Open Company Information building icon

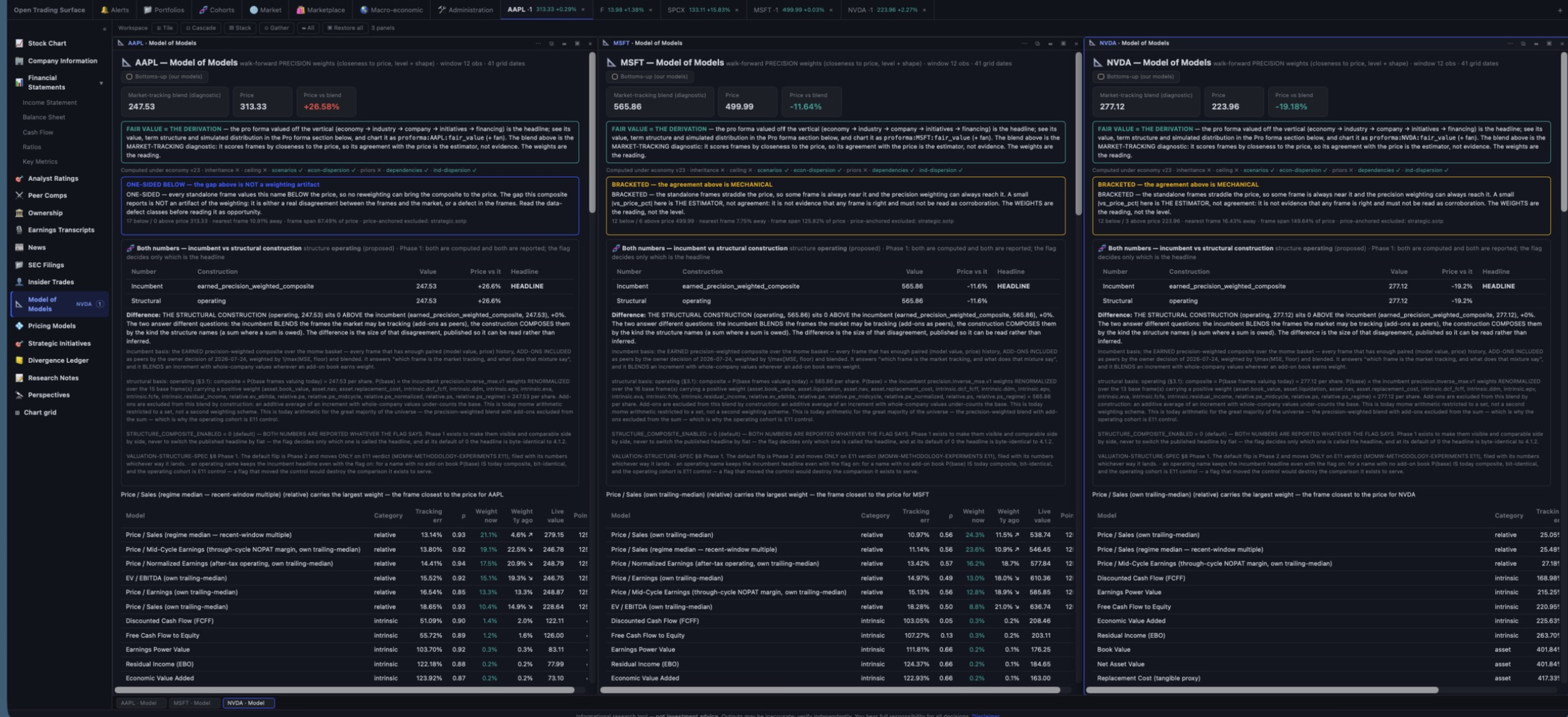tap(19, 61)
